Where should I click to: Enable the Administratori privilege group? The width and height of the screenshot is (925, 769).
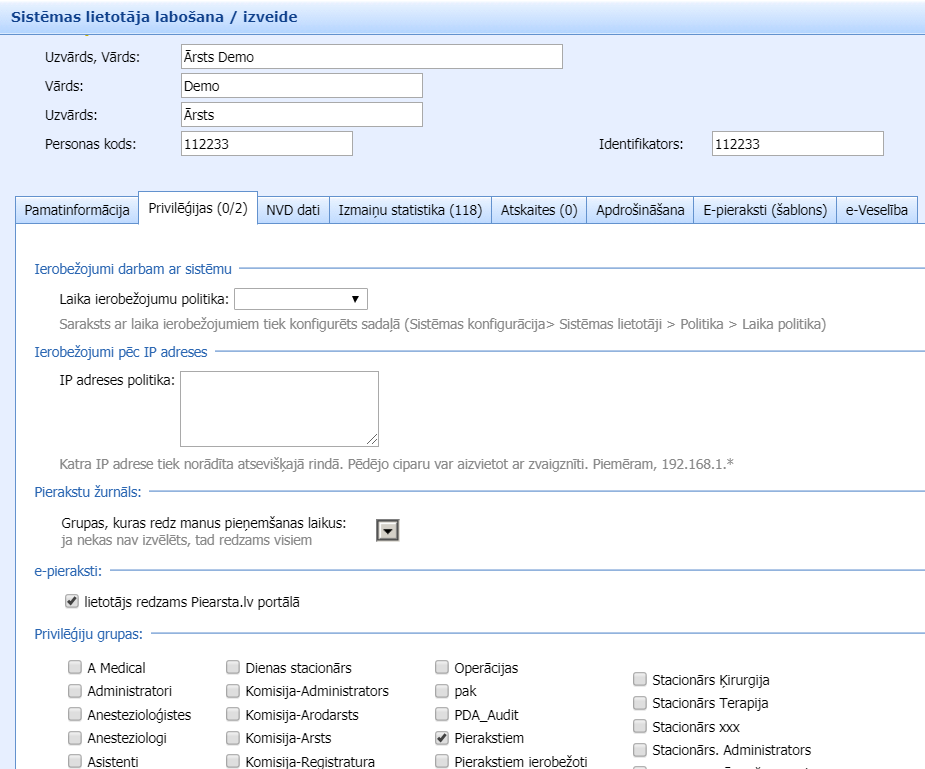point(75,691)
